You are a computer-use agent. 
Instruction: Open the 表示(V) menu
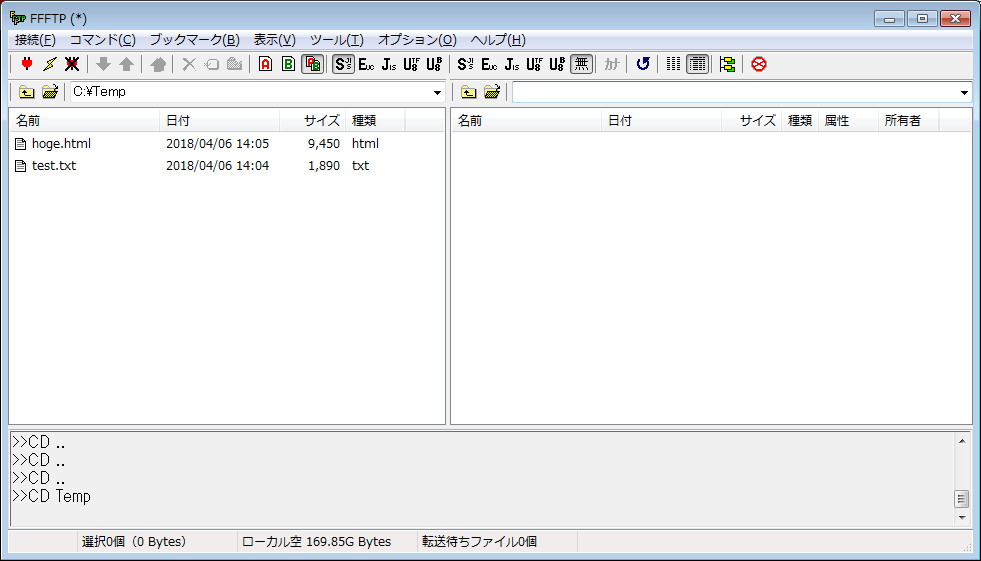274,40
